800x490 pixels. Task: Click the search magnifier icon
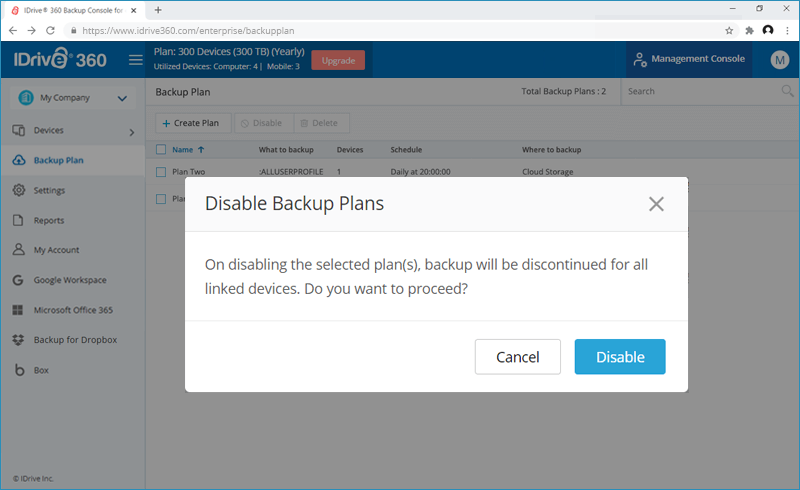(x=788, y=91)
